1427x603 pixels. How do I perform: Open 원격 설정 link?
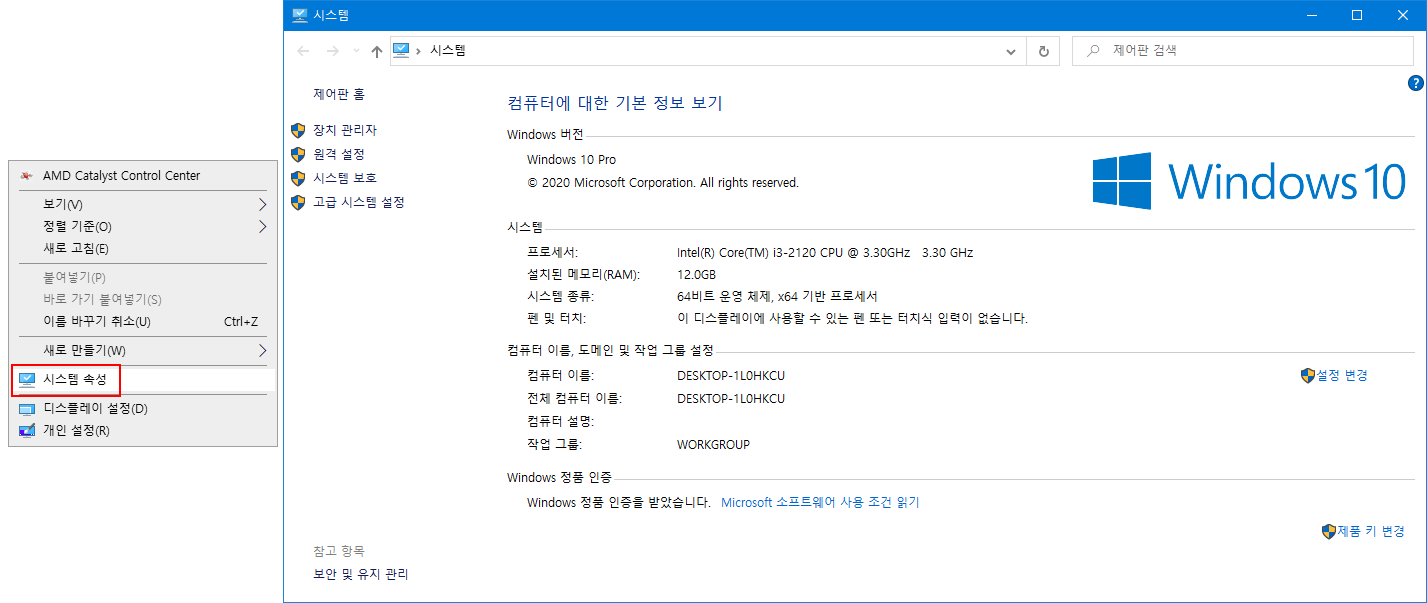pyautogui.click(x=339, y=154)
